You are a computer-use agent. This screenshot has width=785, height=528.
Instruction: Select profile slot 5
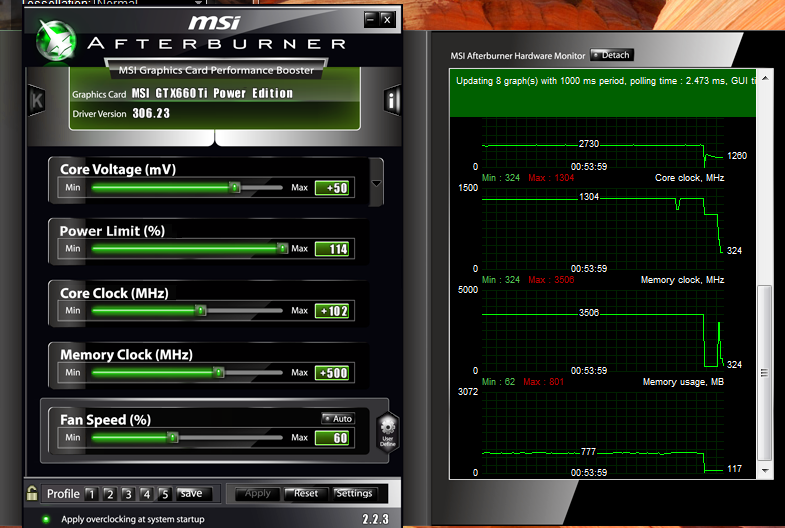point(164,494)
